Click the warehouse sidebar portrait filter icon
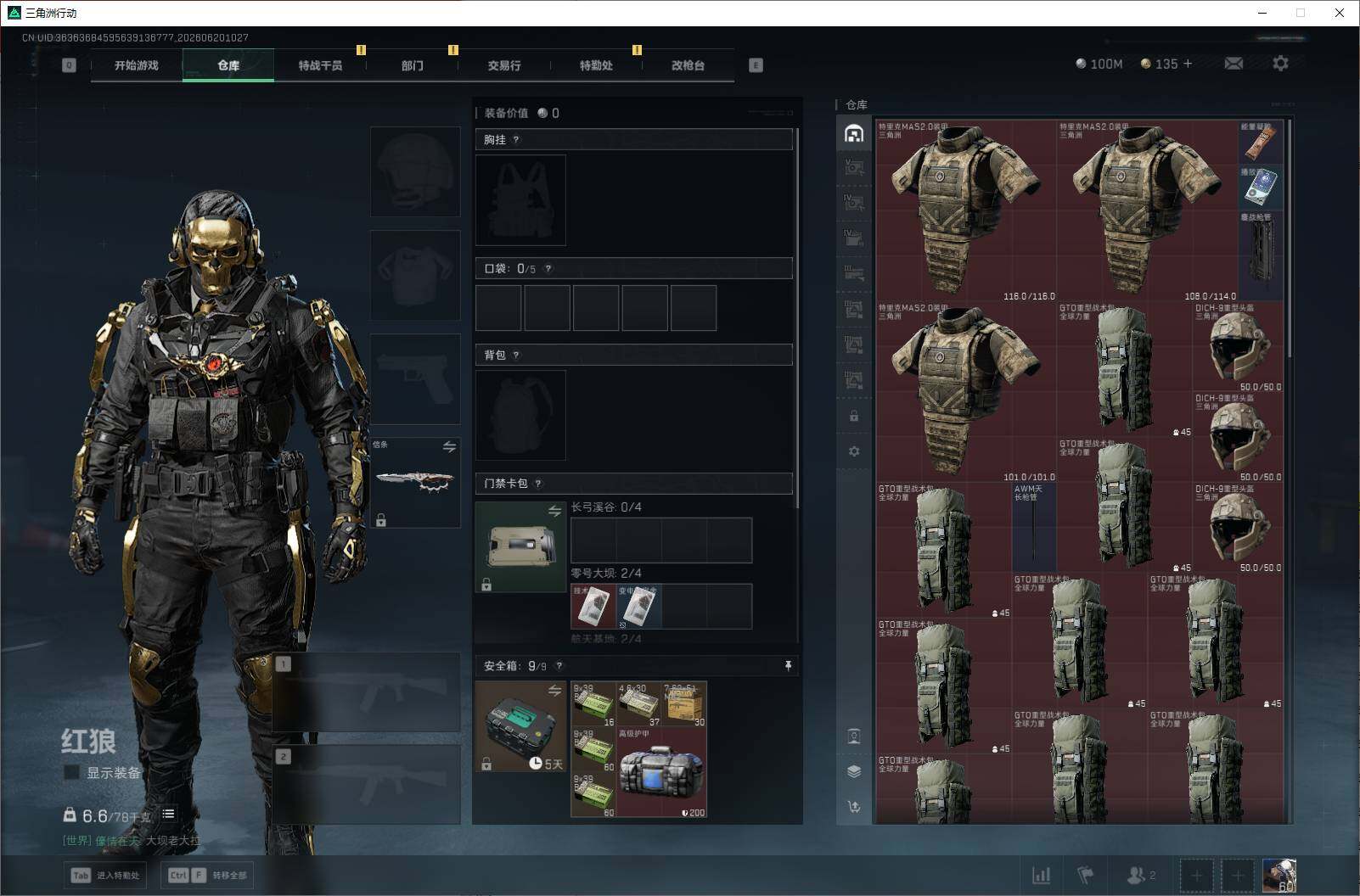The image size is (1360, 896). (x=854, y=736)
